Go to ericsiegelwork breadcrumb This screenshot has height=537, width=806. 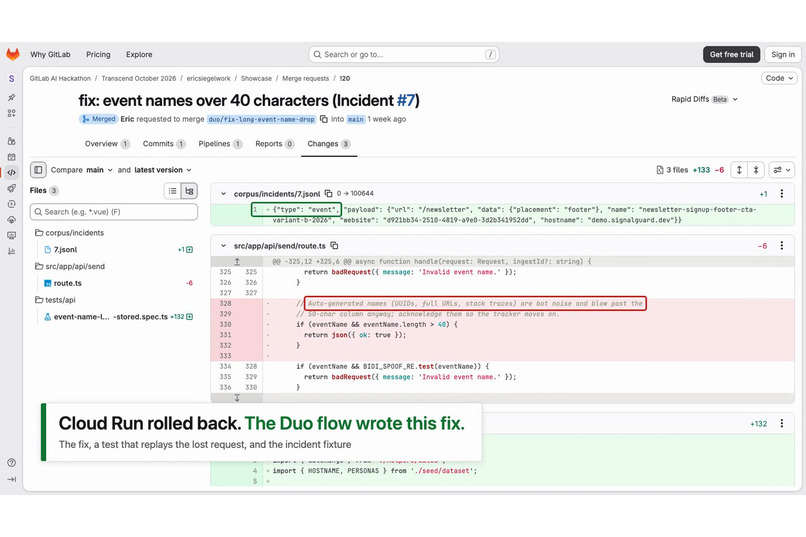(208, 79)
